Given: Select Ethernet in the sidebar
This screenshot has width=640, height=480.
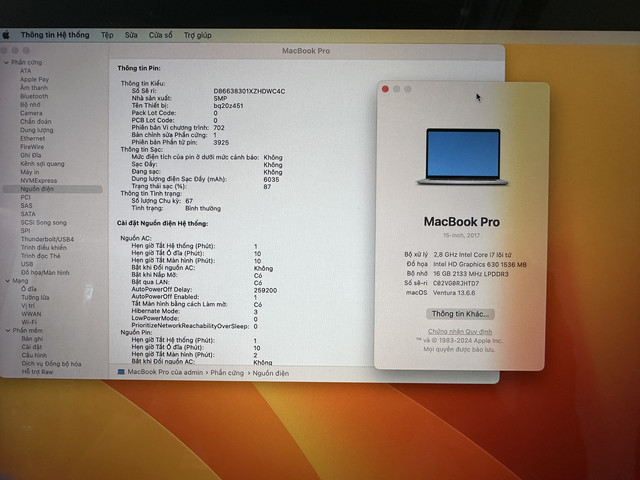Looking at the screenshot, I should point(33,138).
